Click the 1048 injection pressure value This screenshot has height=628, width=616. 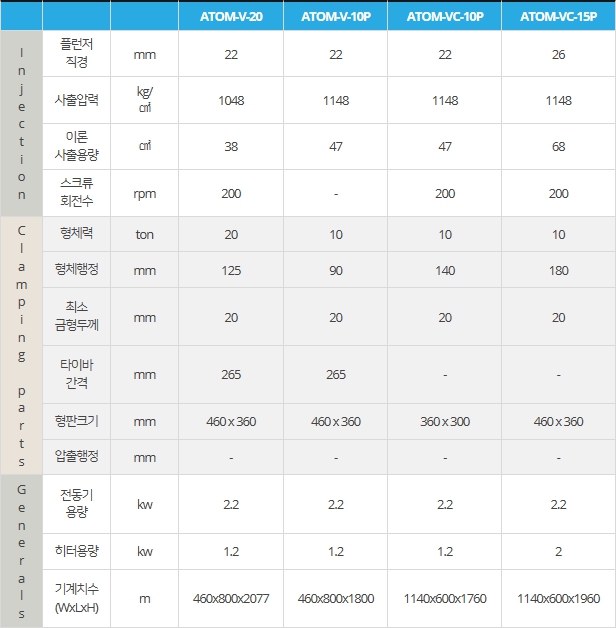coord(231,101)
